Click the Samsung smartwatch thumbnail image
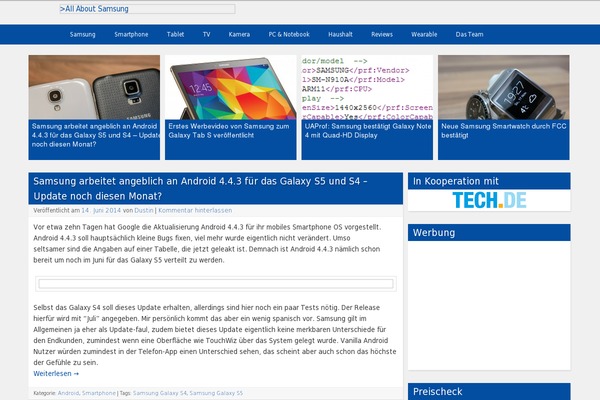Image resolution: width=600 pixels, height=400 pixels. 504,87
